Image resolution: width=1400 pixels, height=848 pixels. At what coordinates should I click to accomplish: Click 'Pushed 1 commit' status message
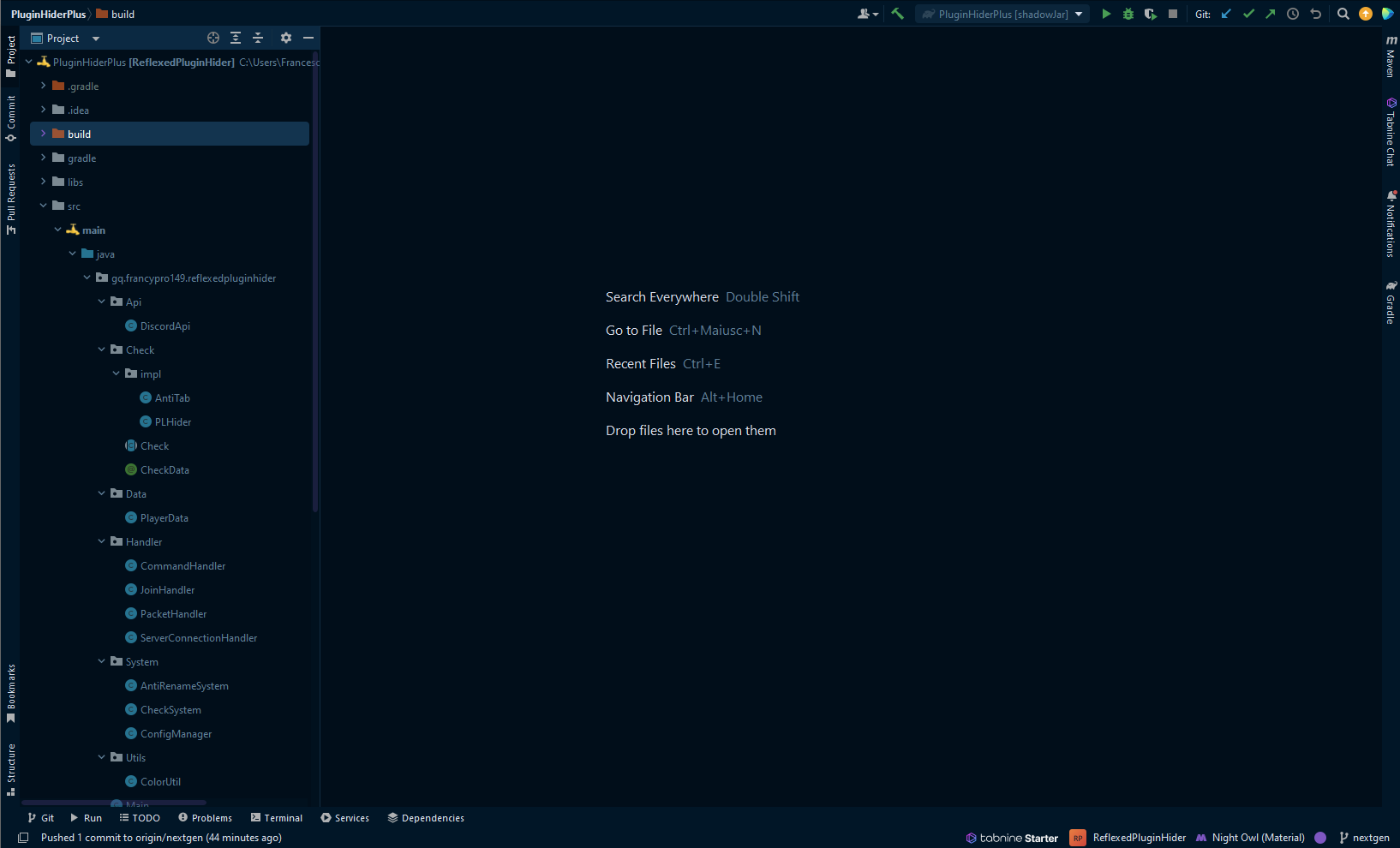pos(161,838)
